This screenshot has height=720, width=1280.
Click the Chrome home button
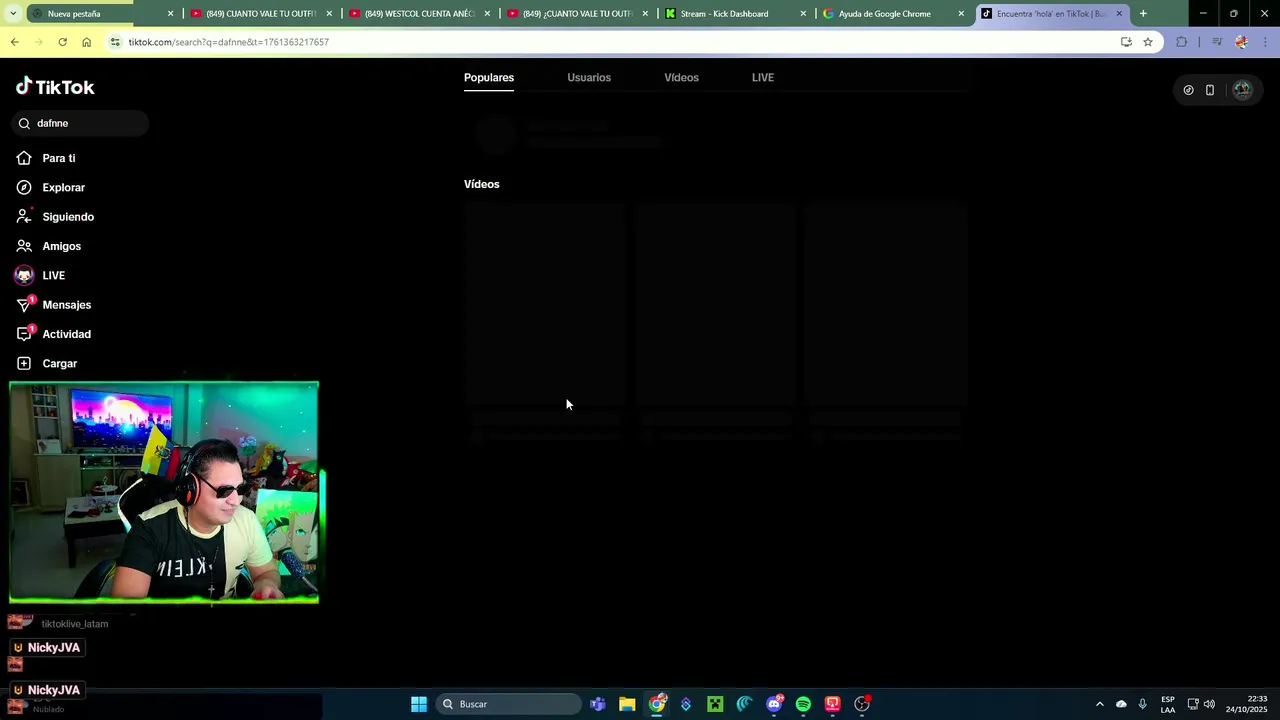(x=86, y=42)
